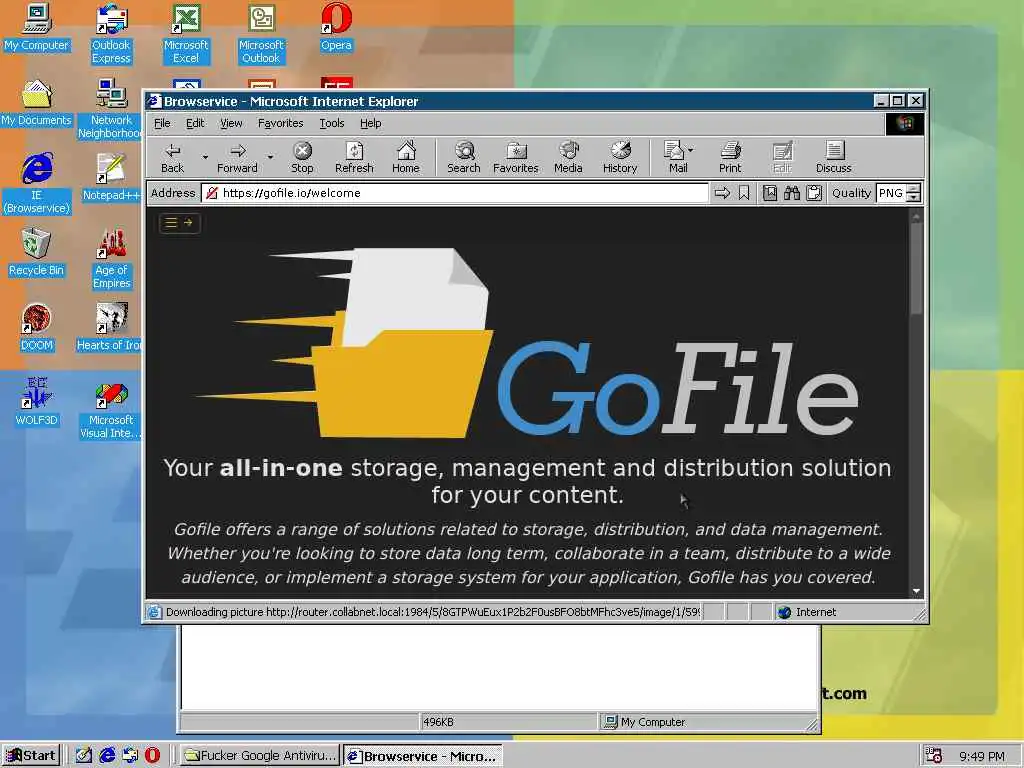The height and width of the screenshot is (768, 1024).
Task: Click the clipboard icon in the address toolbar
Action: (814, 193)
